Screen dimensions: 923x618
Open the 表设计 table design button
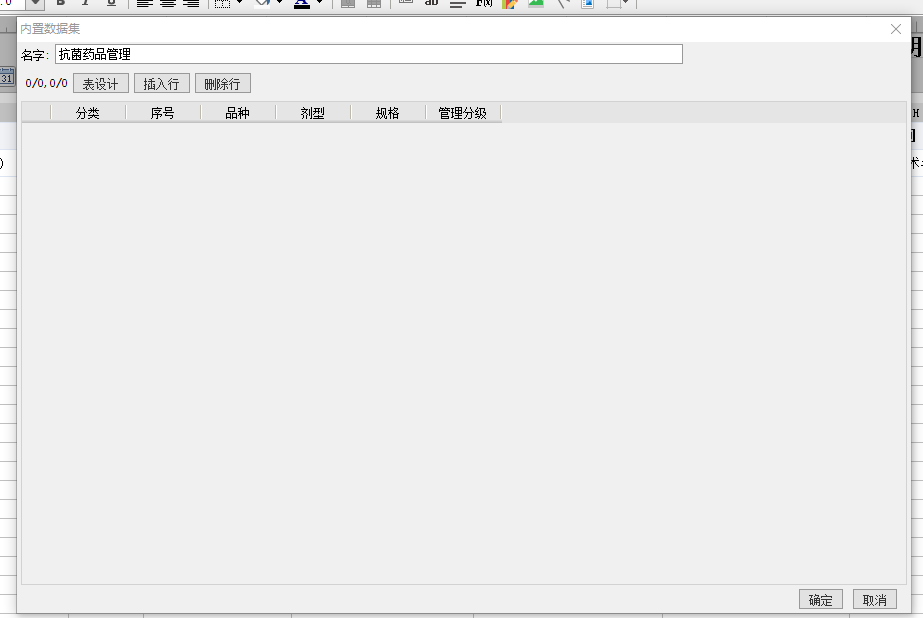pos(101,84)
